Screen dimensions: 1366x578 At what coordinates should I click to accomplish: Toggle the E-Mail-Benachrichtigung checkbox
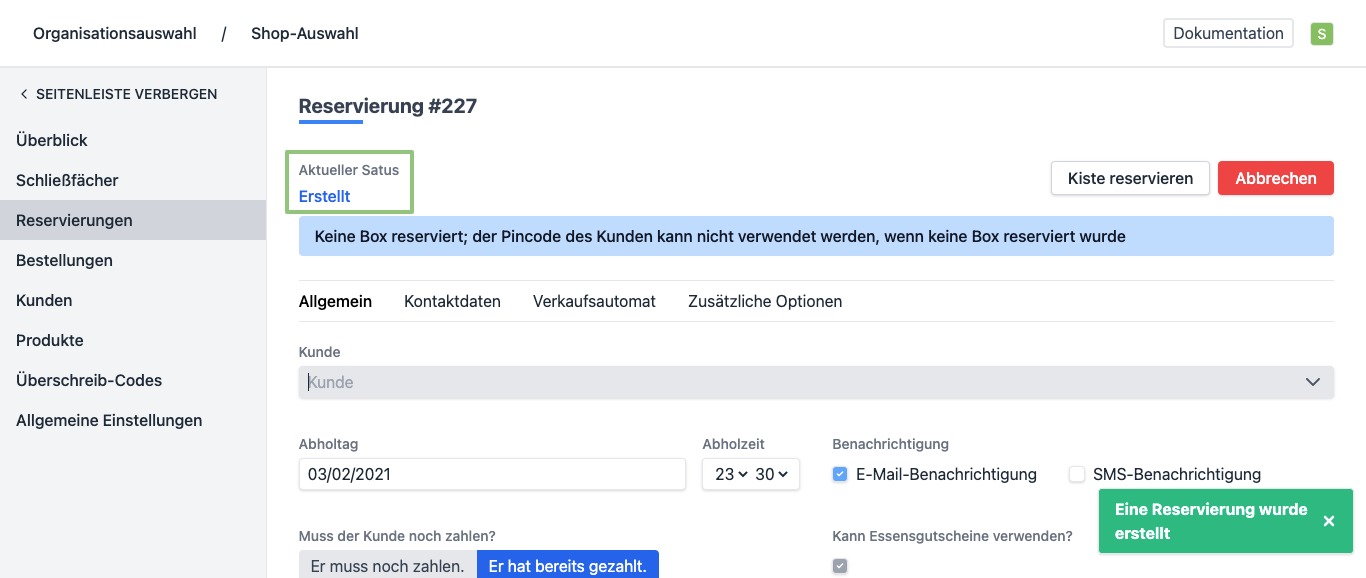coord(840,474)
